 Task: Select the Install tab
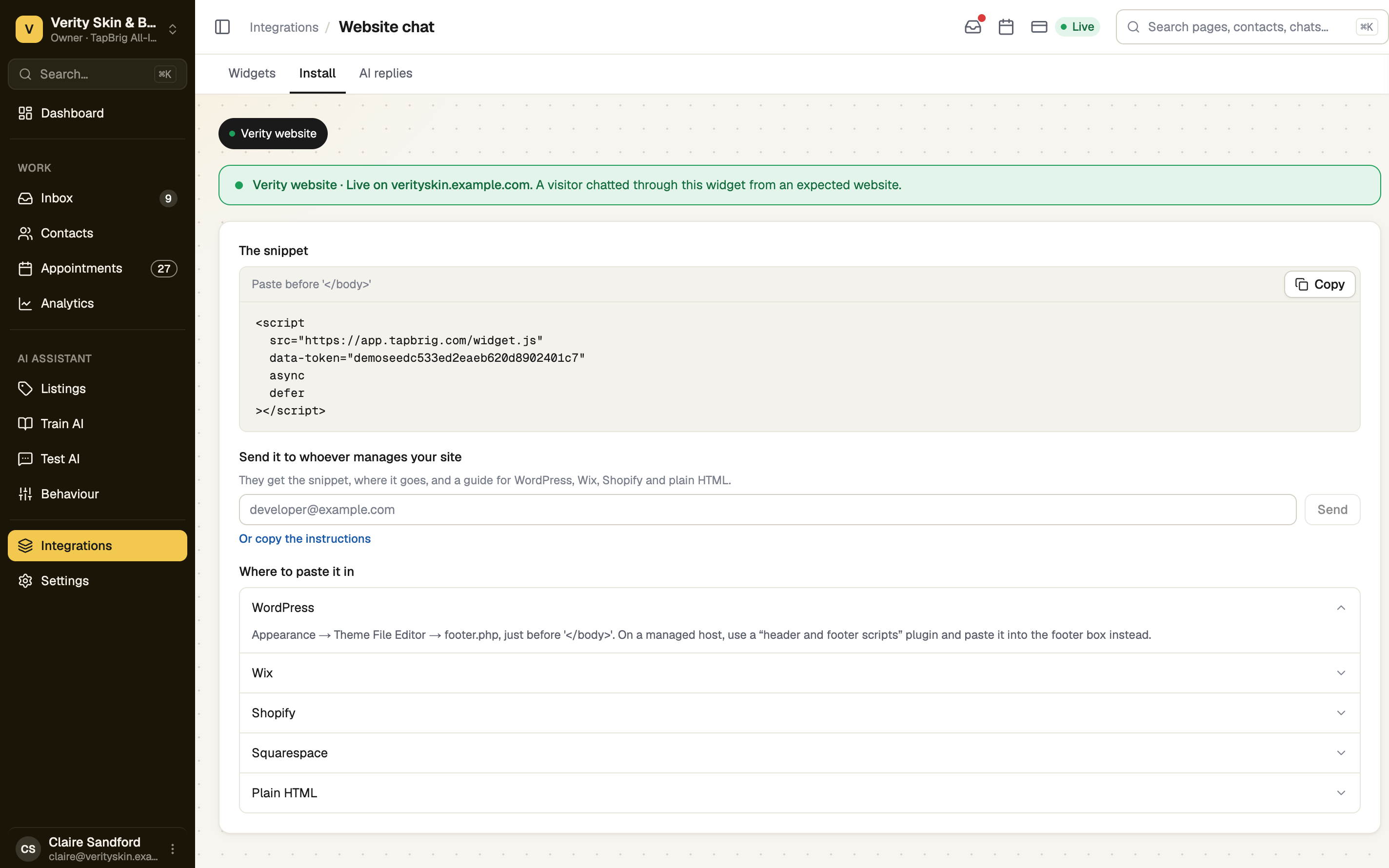point(317,74)
